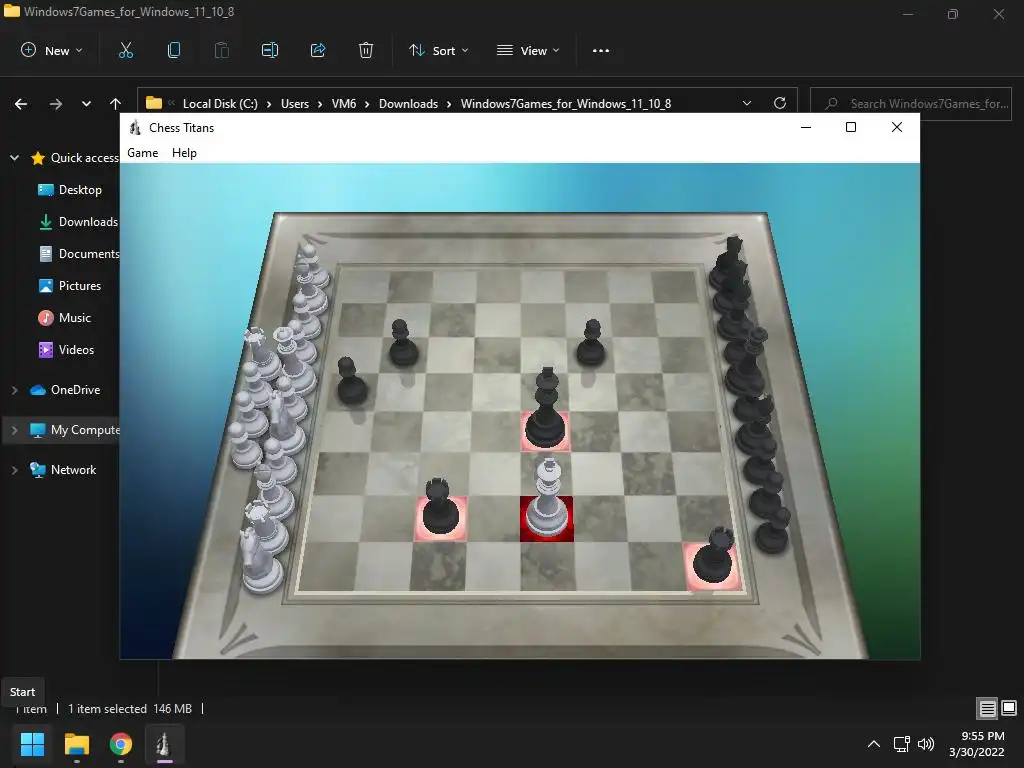
Task: Show hidden system tray icons
Action: pos(874,744)
